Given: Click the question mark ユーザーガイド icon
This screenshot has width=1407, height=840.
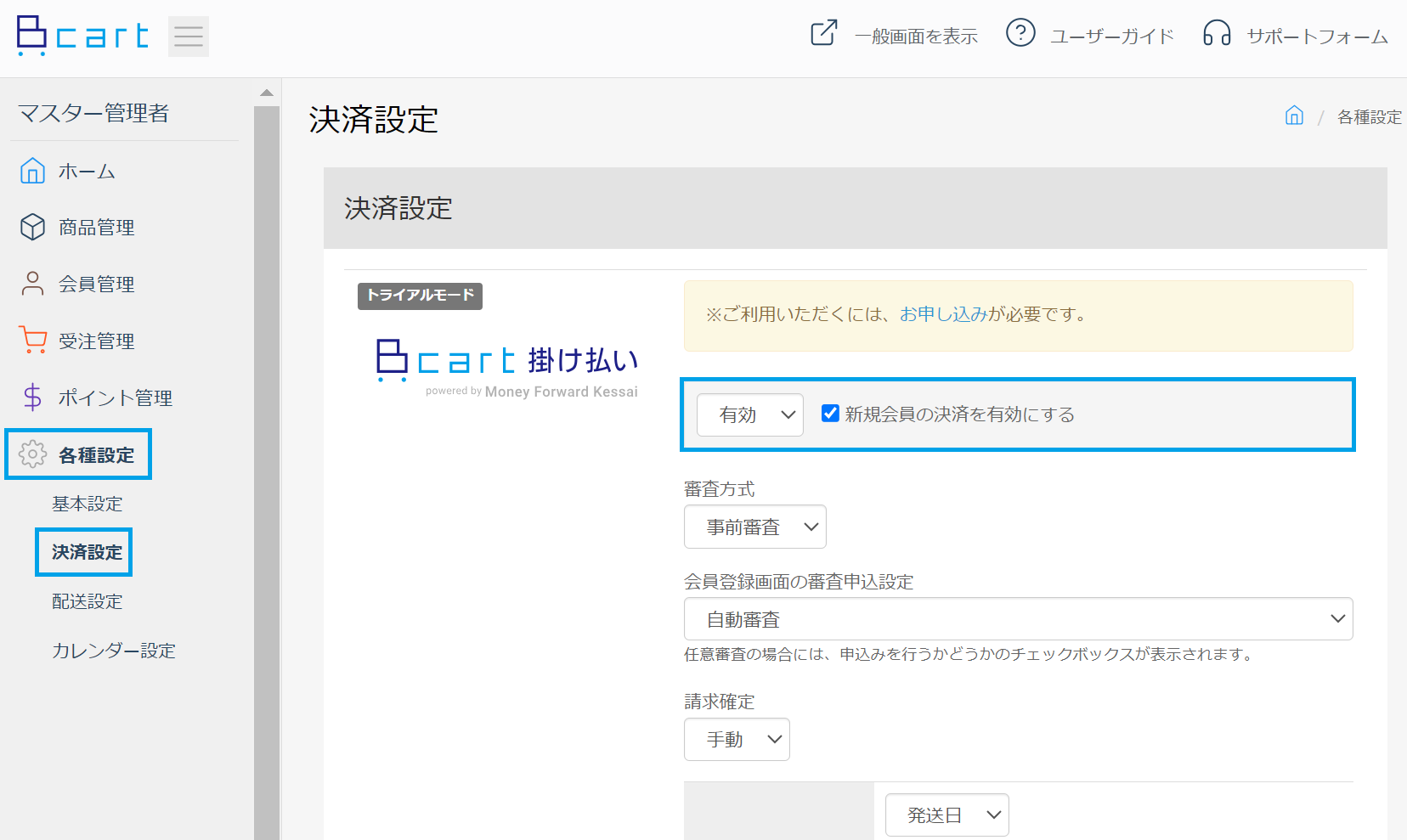Looking at the screenshot, I should click(x=1020, y=33).
